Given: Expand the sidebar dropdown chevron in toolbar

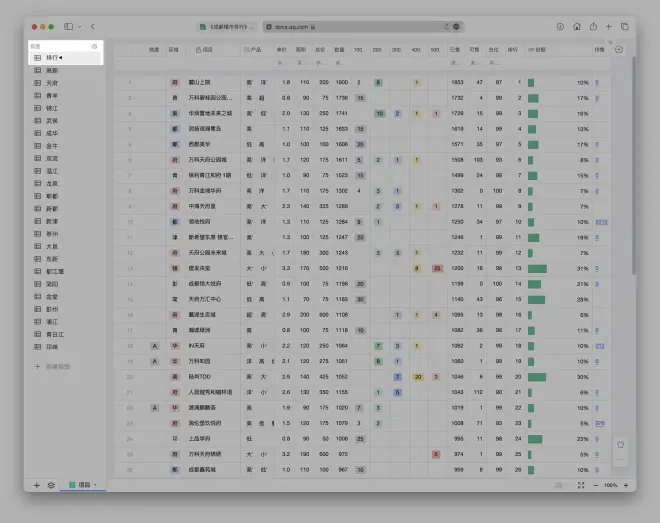Looking at the screenshot, I should [80, 26].
